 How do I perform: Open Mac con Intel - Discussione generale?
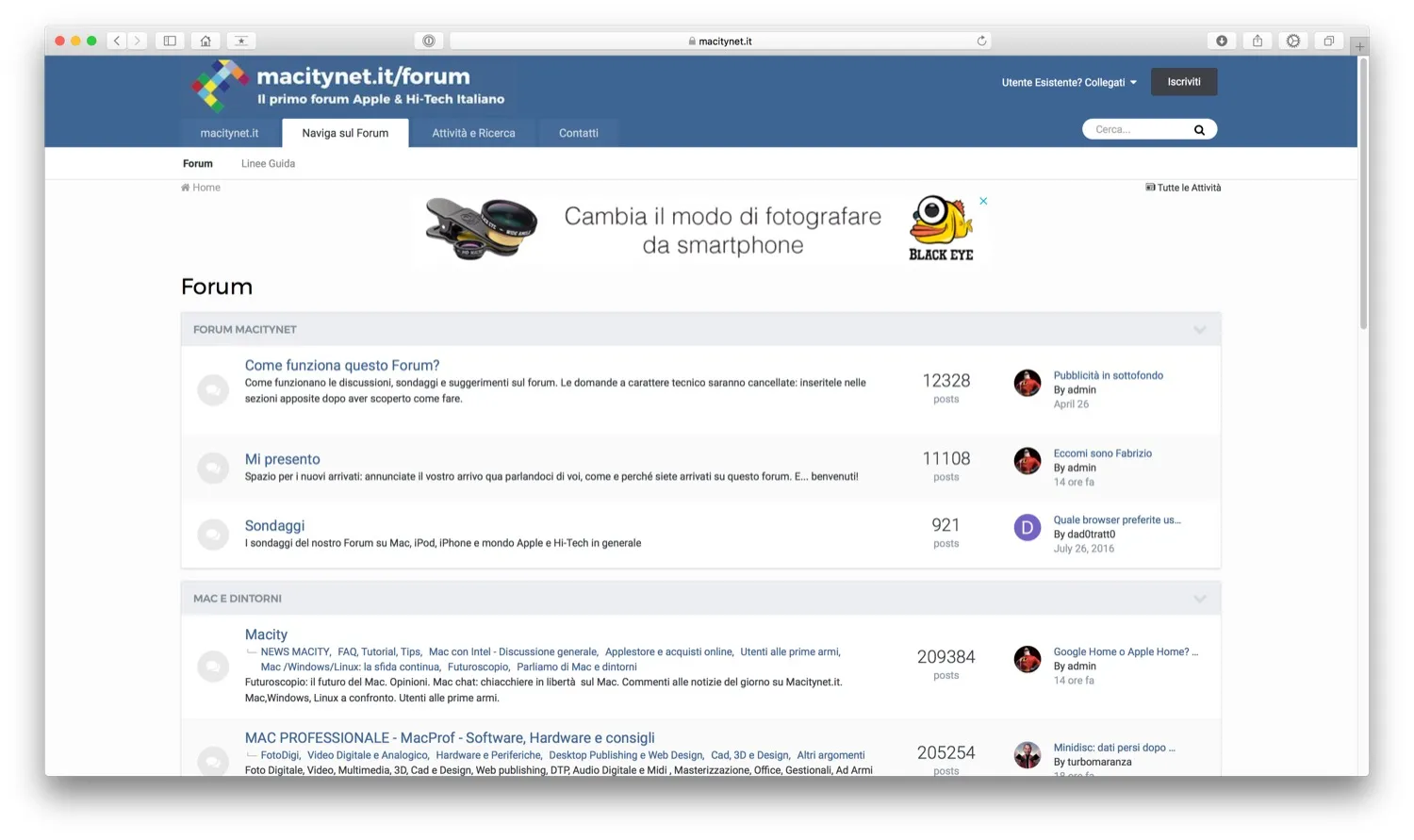click(513, 652)
